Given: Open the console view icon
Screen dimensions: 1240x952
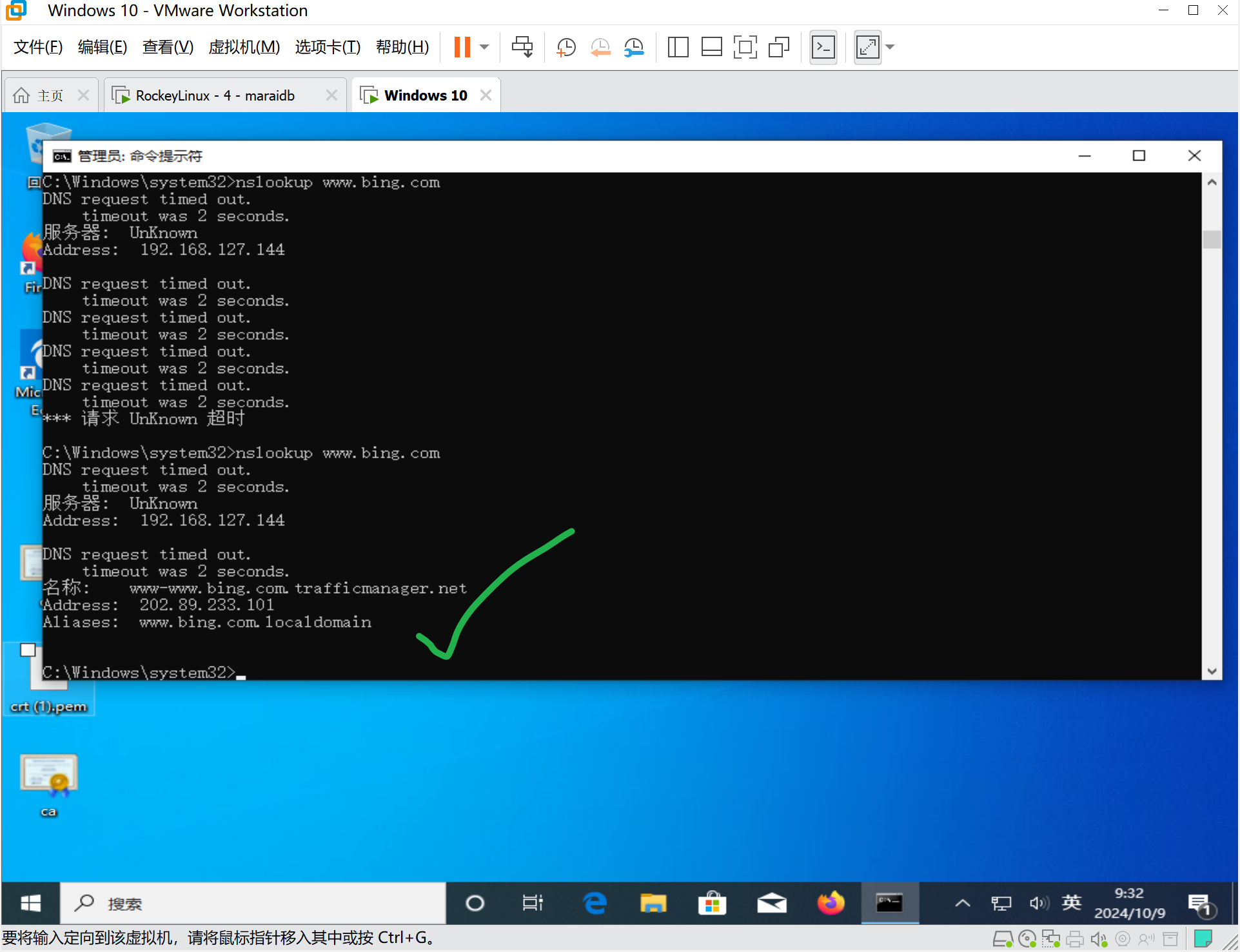Looking at the screenshot, I should point(823,47).
